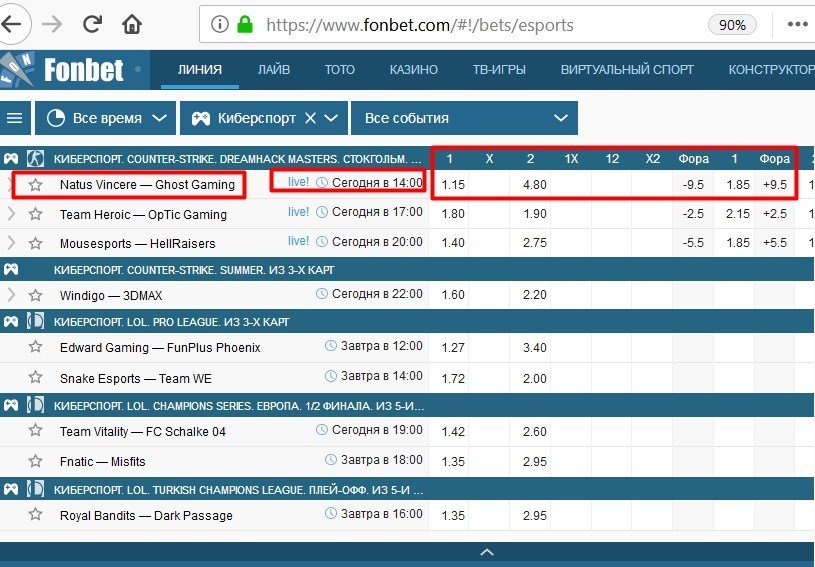Image resolution: width=815 pixels, height=567 pixels.
Task: Click clock icon beside Завтра в 12:00
Action: [331, 346]
